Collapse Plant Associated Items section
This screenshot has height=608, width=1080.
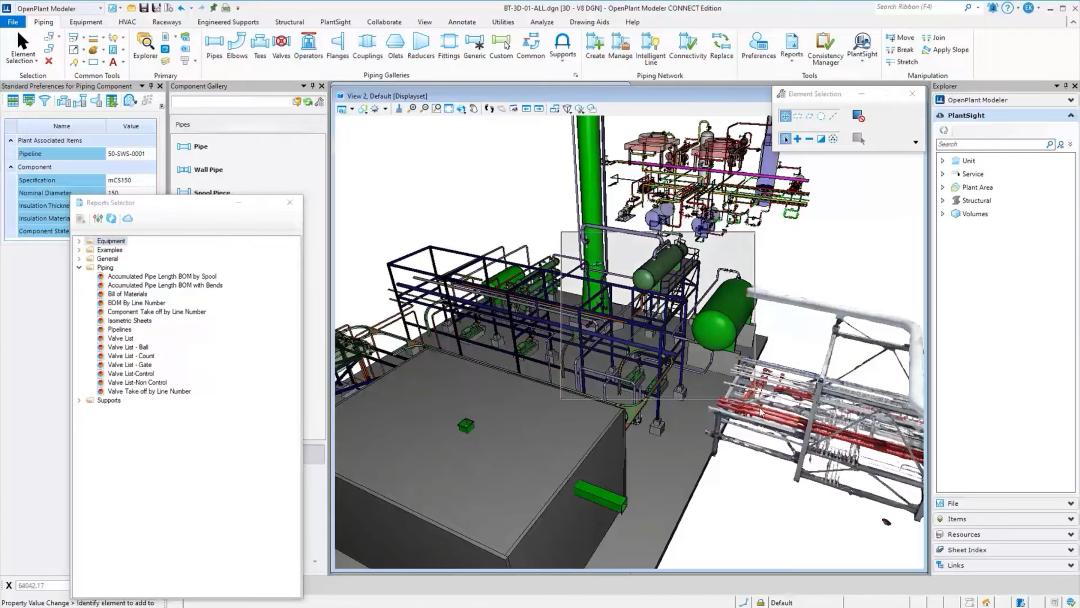pyautogui.click(x=11, y=140)
